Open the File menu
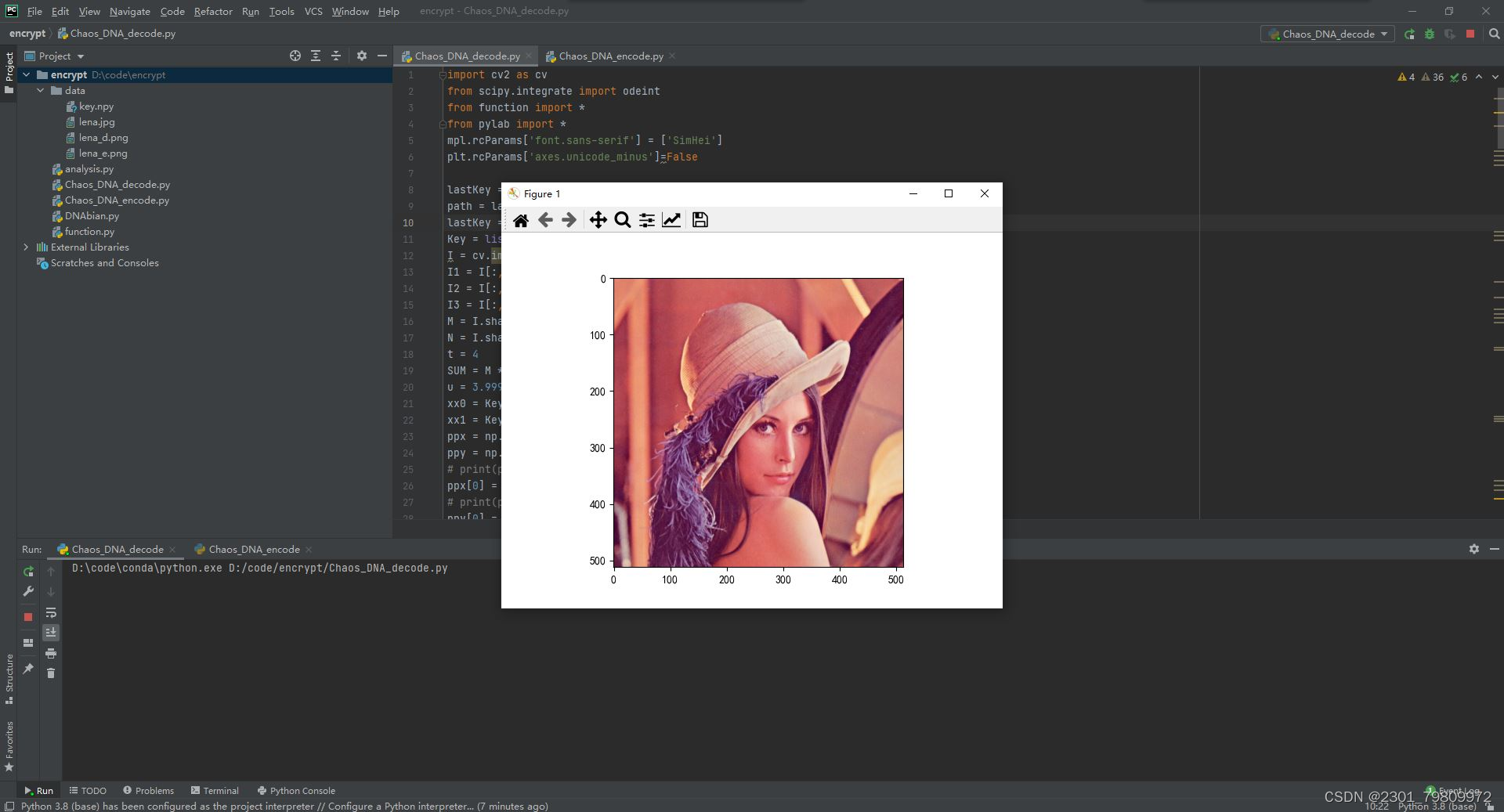Screen dimensions: 1504x812 click(x=34, y=11)
